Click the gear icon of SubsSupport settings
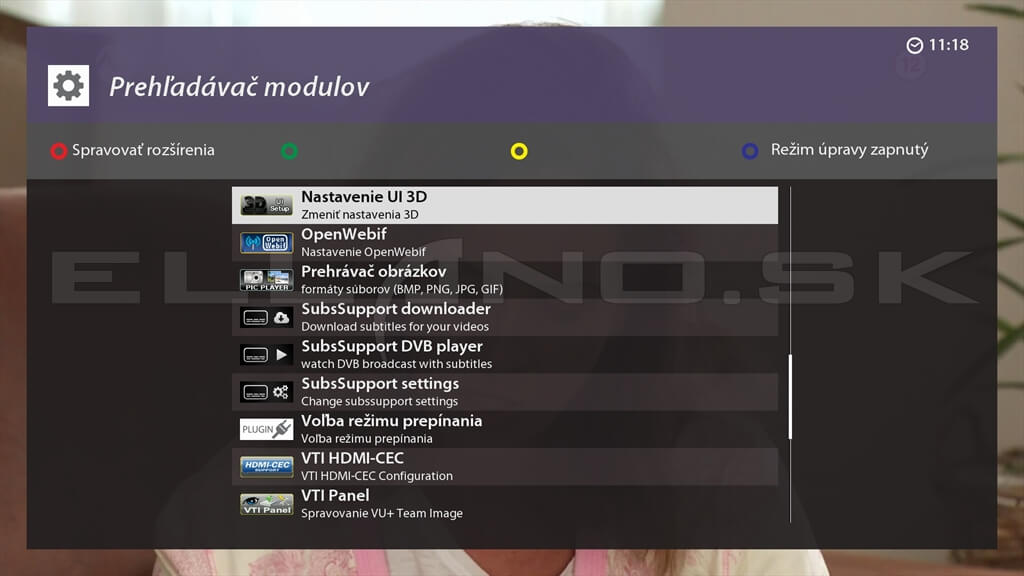The image size is (1024, 576). [264, 391]
